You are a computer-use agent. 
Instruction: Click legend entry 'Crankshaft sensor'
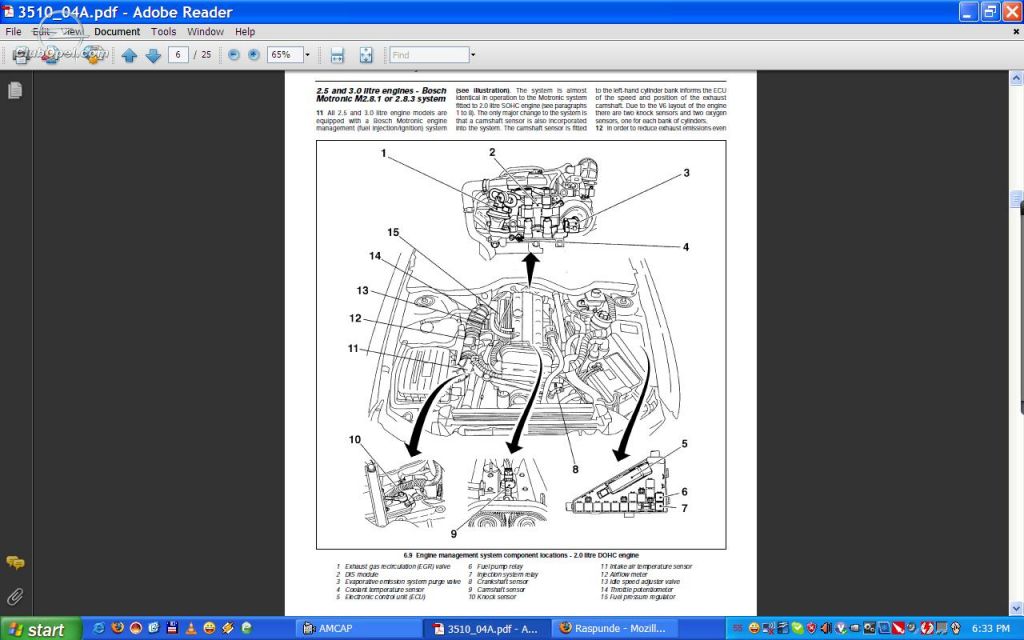coord(502,582)
